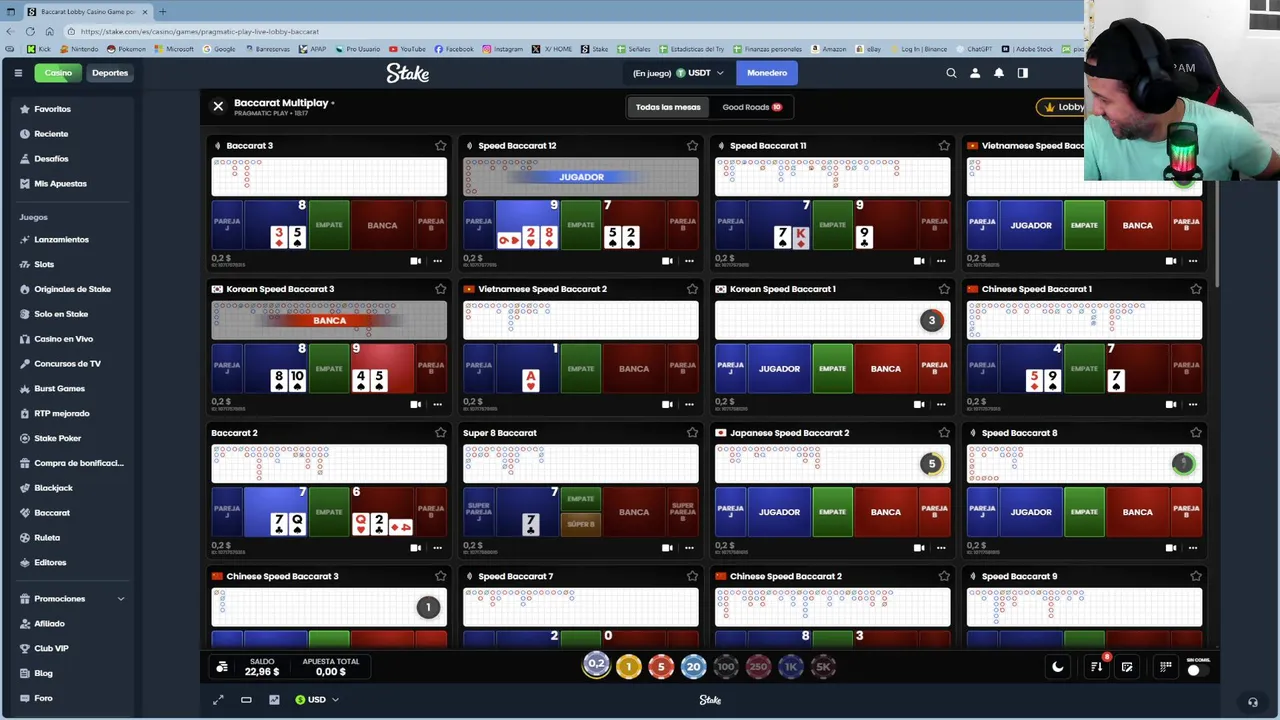Select the 1 chip
Viewport: 1280px width, 720px height.
628,667
